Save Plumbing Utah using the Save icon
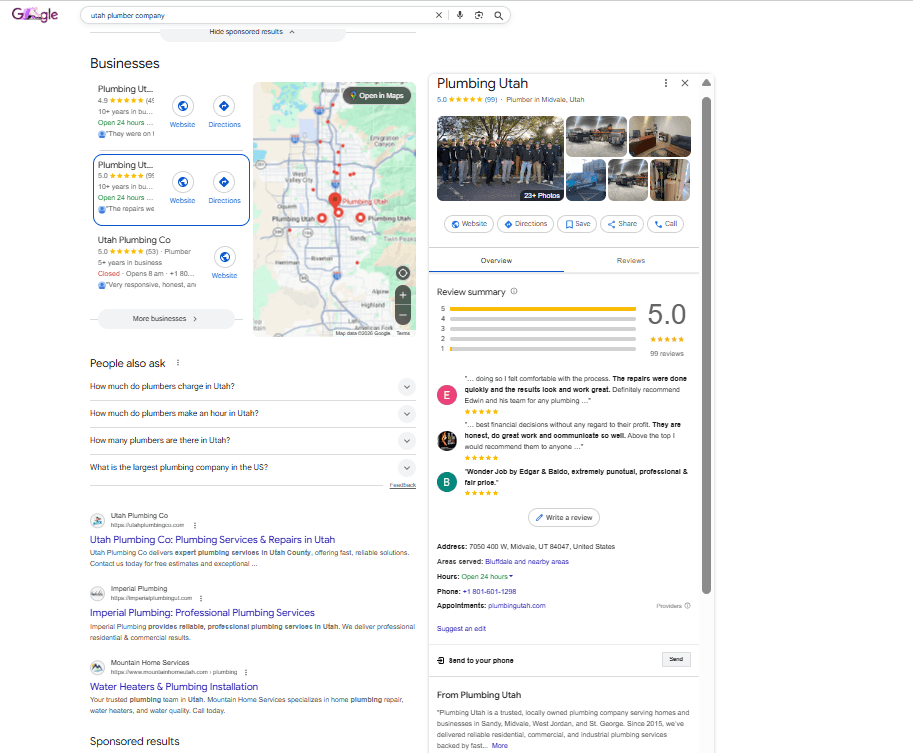Image resolution: width=913 pixels, height=753 pixels. (577, 223)
